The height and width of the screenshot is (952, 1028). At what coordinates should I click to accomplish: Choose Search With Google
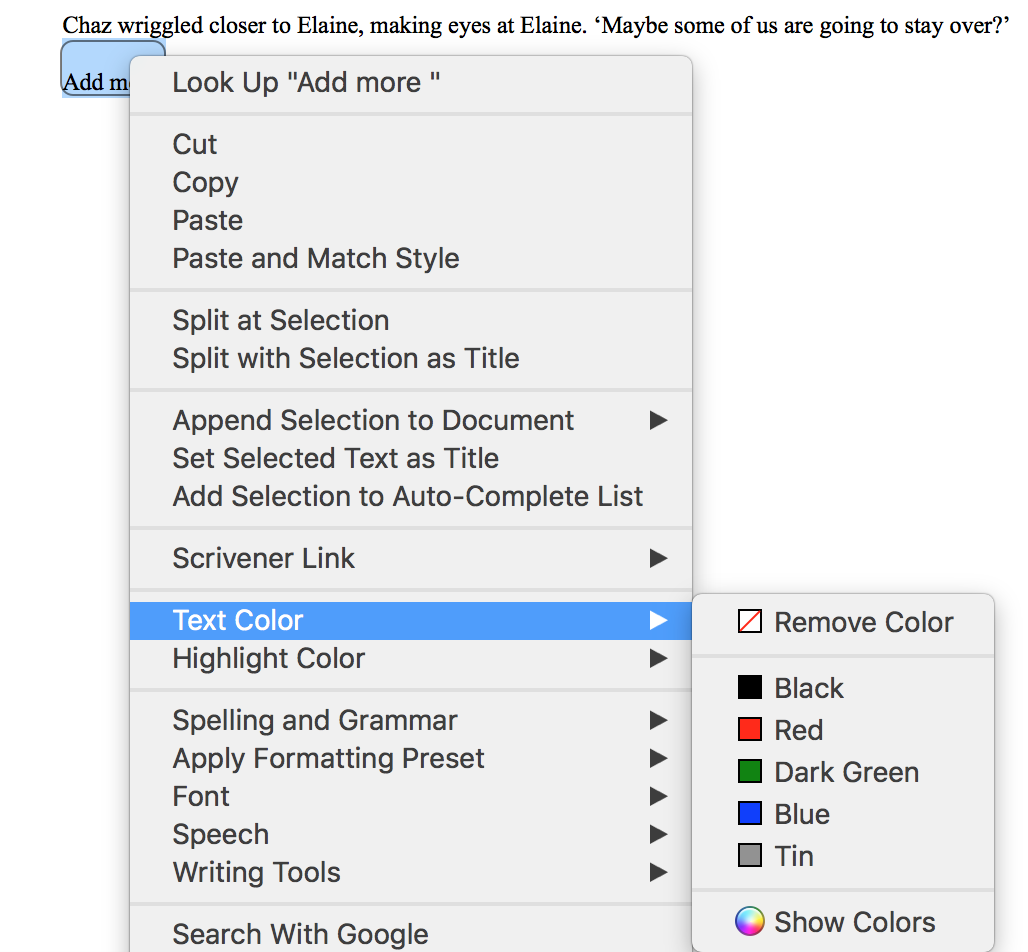pyautogui.click(x=411, y=934)
